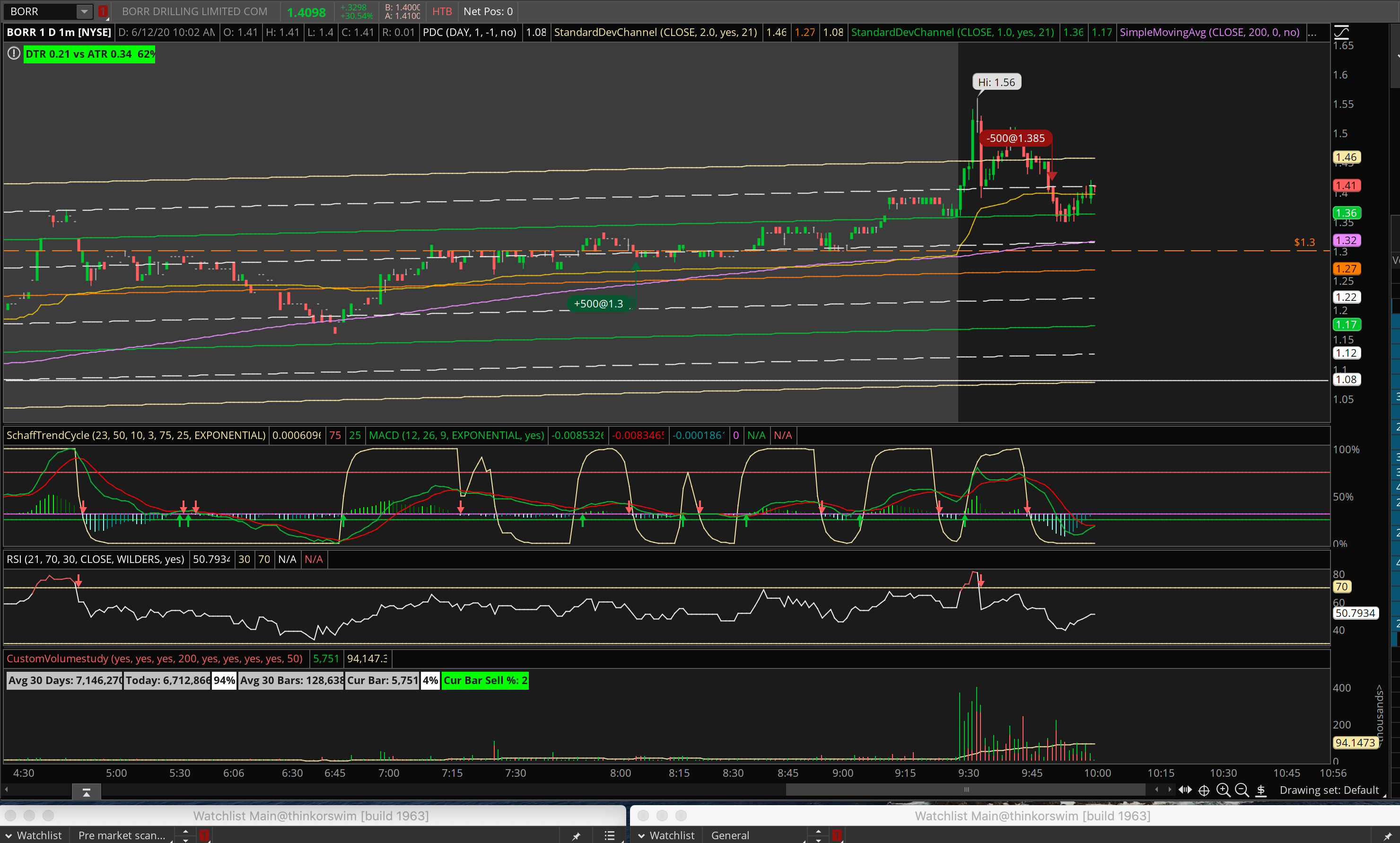Activate the crosshair pan tool icon

coord(1204,790)
